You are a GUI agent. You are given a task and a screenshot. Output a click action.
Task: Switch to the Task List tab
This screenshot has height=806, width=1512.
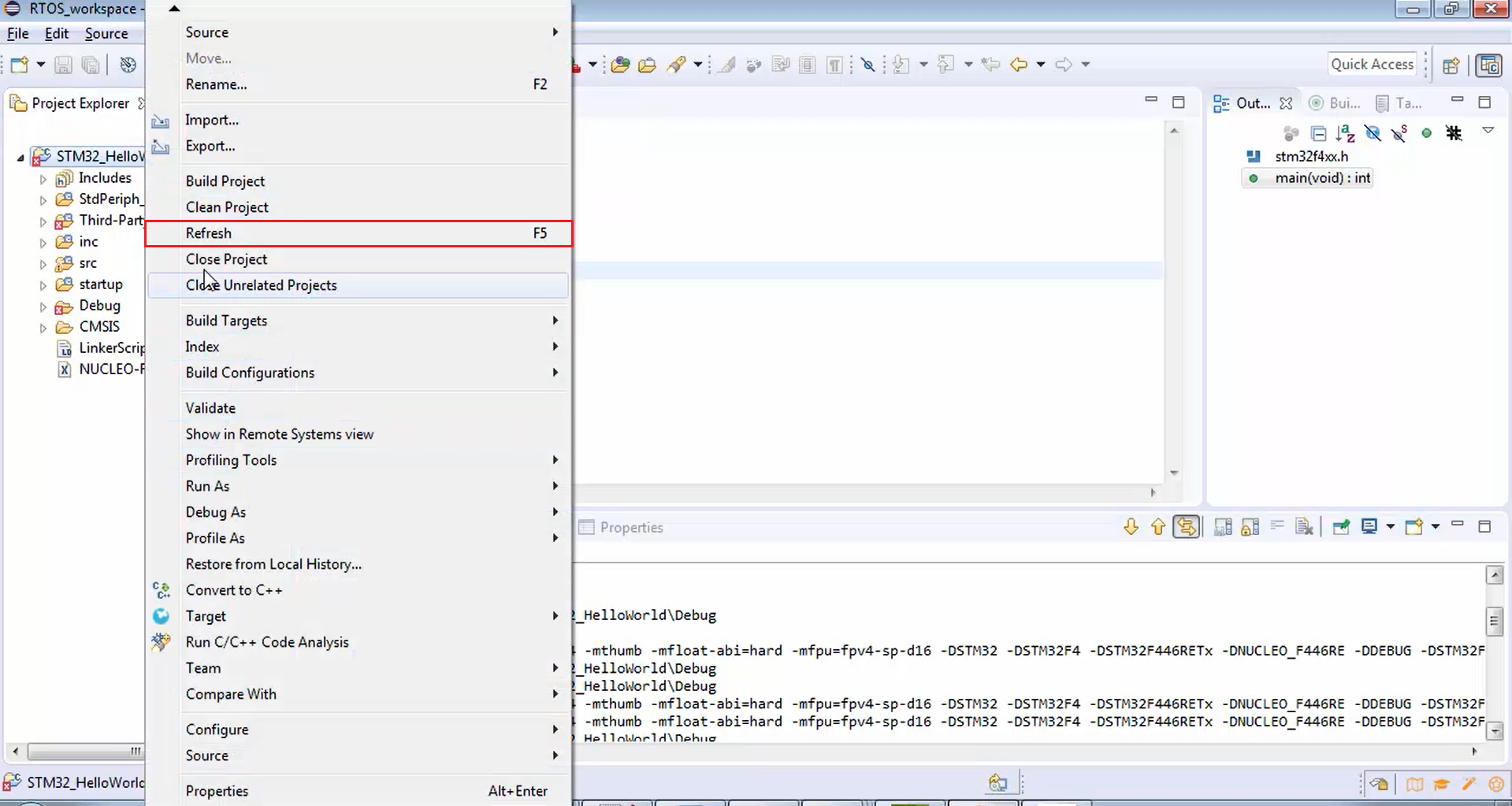[x=1399, y=103]
